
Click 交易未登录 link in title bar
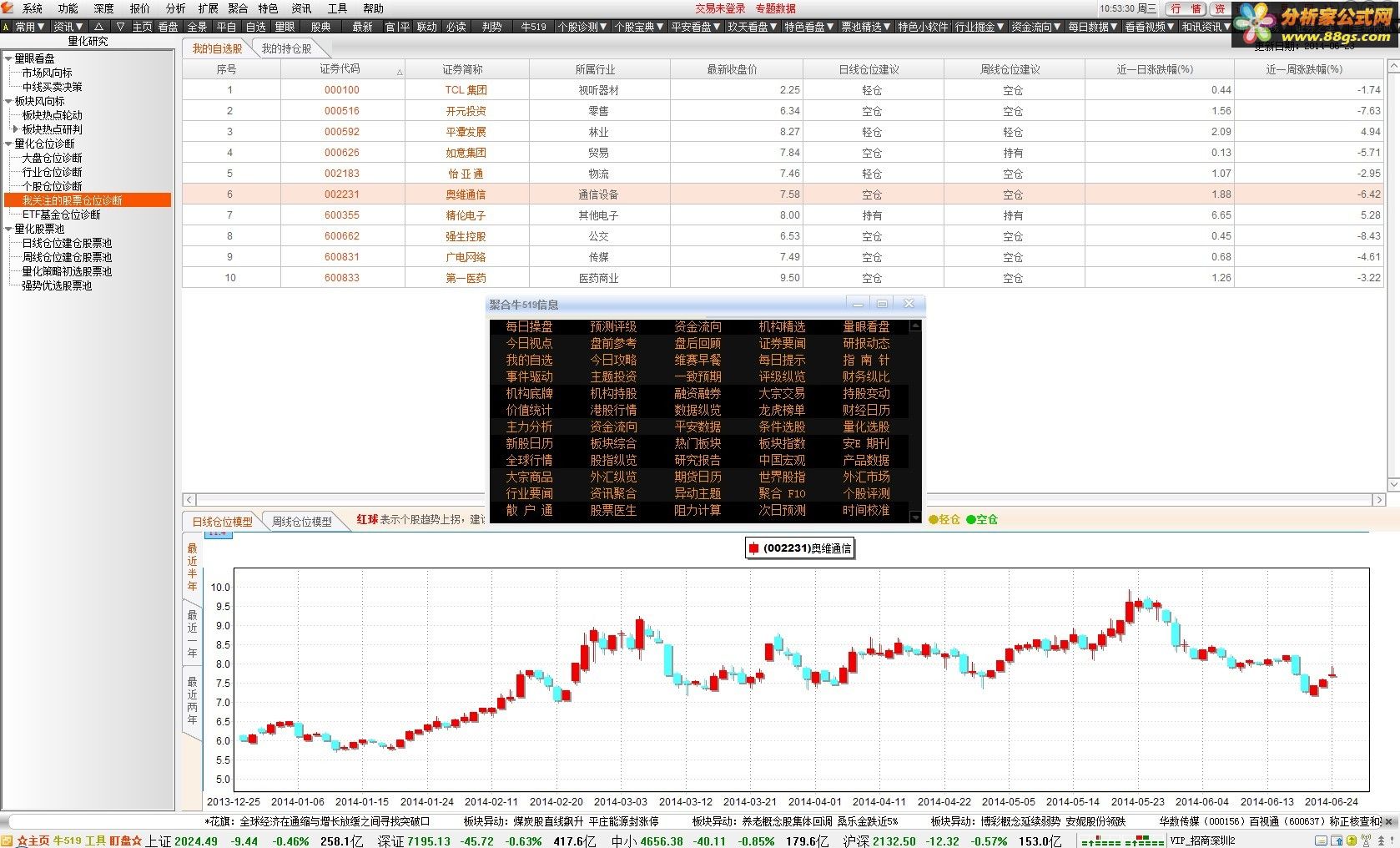[720, 8]
